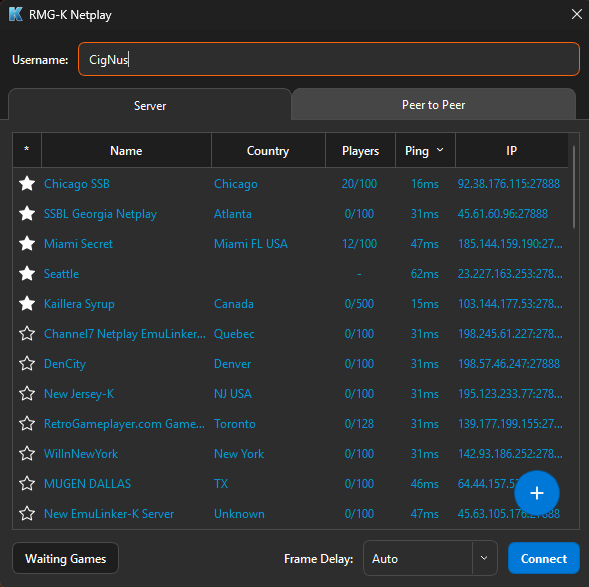Toggle the Kaillera Syrup favorite star
Screen dimensions: 589x587
pos(27,303)
